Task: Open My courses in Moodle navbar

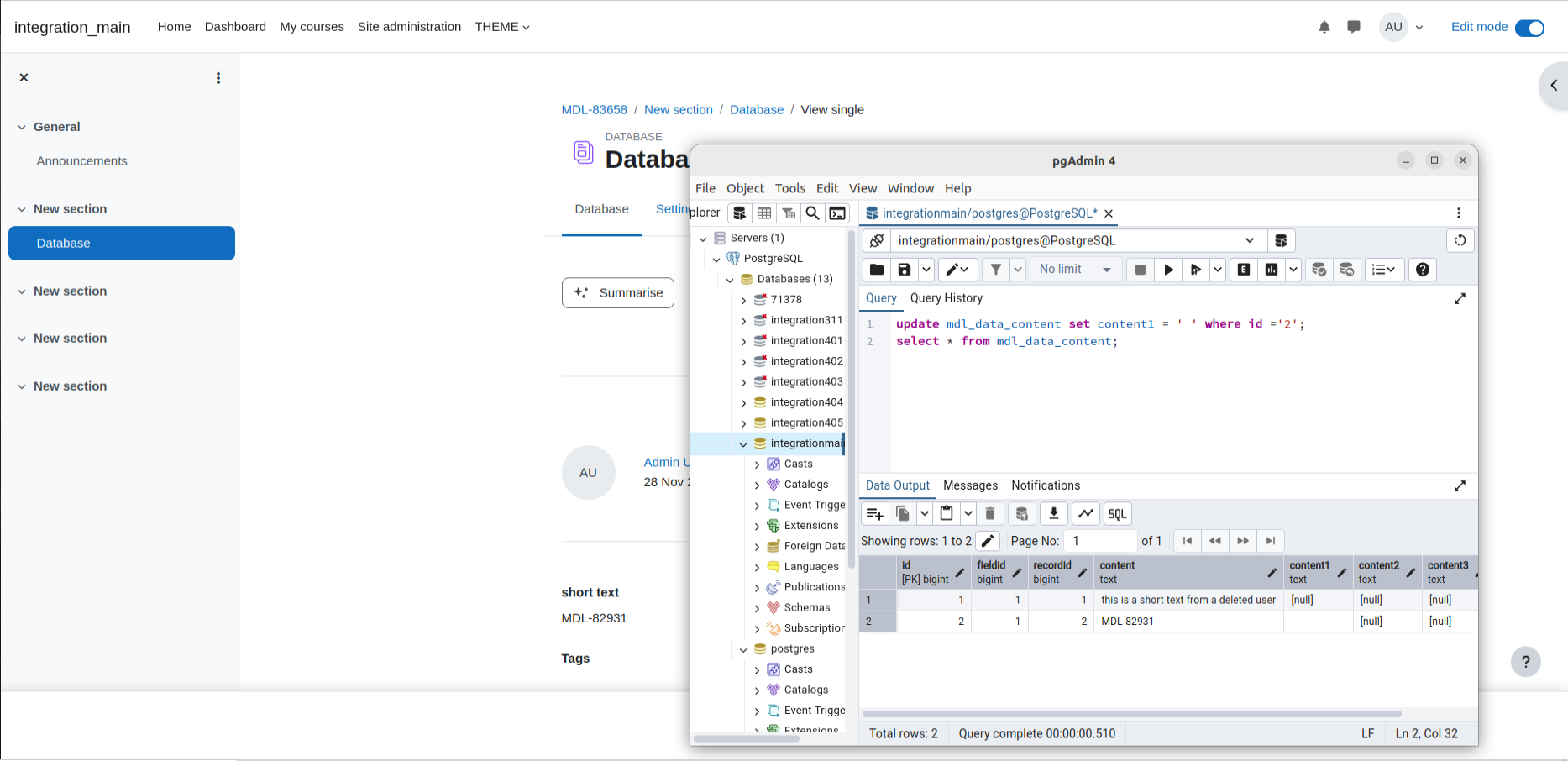Action: coord(312,27)
